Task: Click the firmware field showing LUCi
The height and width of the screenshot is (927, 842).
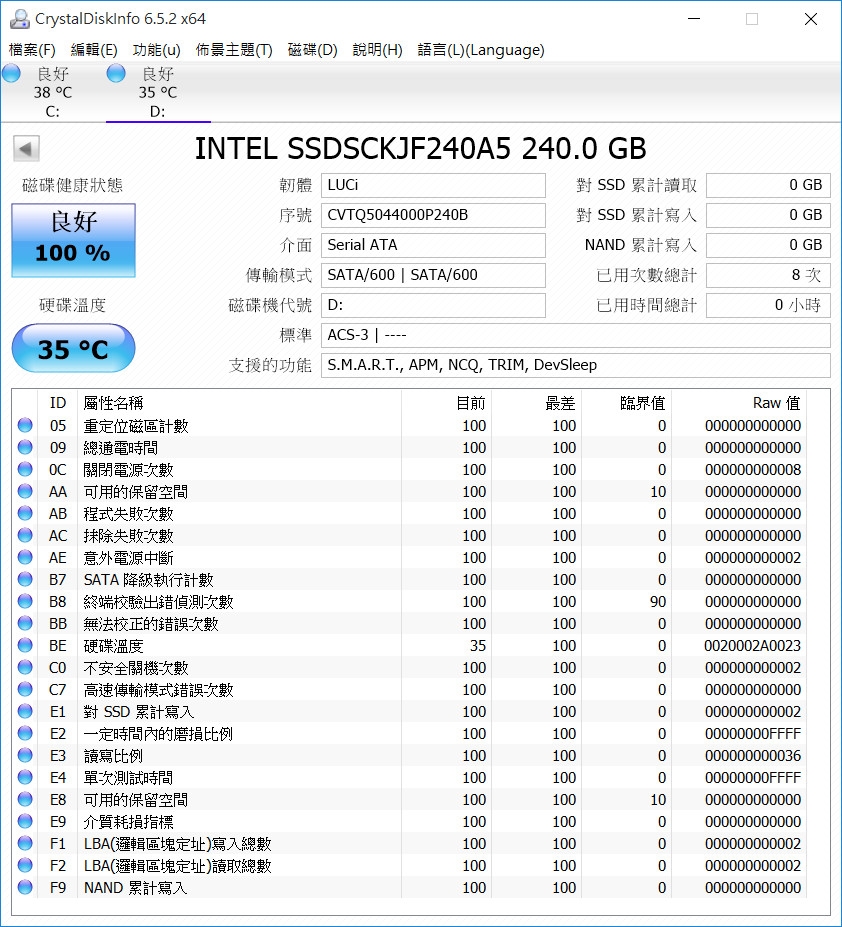Action: click(433, 185)
